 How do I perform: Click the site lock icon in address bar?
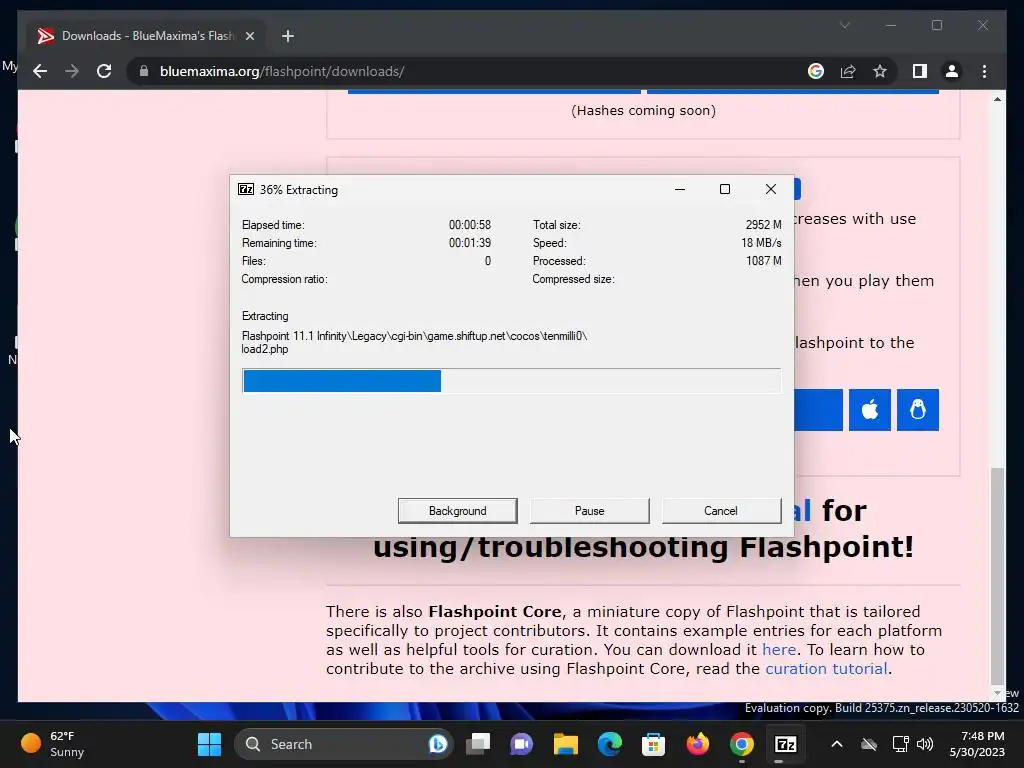[x=144, y=71]
